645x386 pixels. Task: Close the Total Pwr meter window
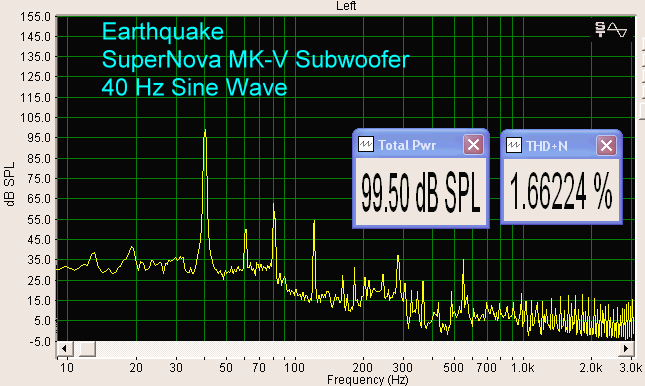(473, 144)
